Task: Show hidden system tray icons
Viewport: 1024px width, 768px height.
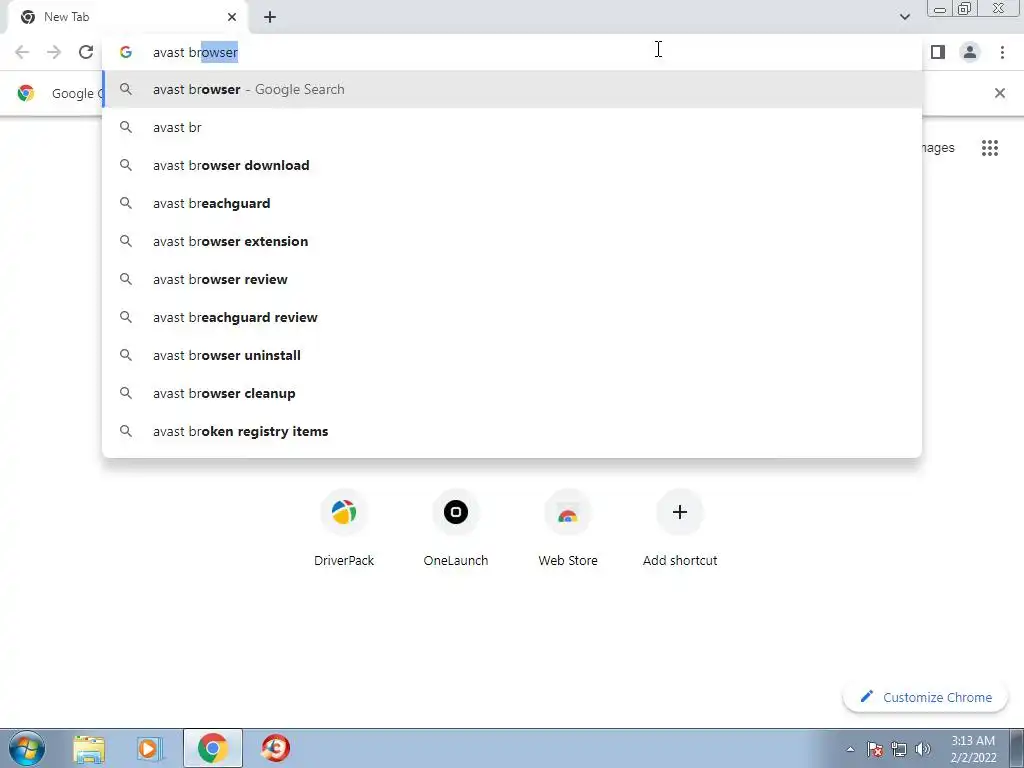Action: coord(850,749)
